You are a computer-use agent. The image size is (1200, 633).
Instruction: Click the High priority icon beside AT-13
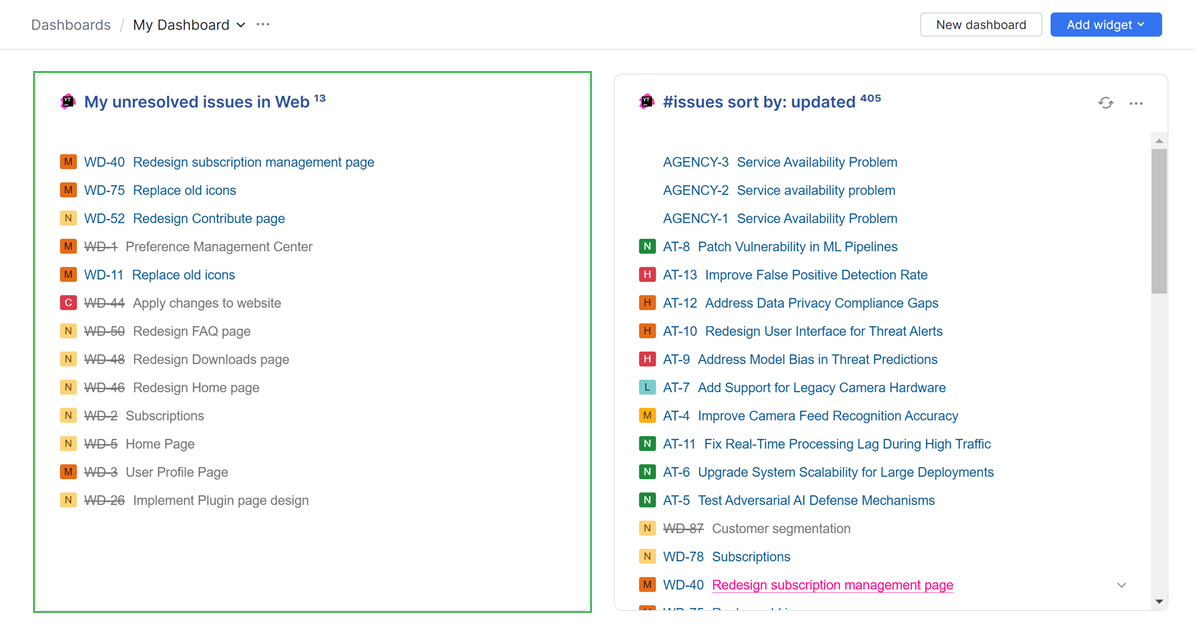click(x=647, y=274)
